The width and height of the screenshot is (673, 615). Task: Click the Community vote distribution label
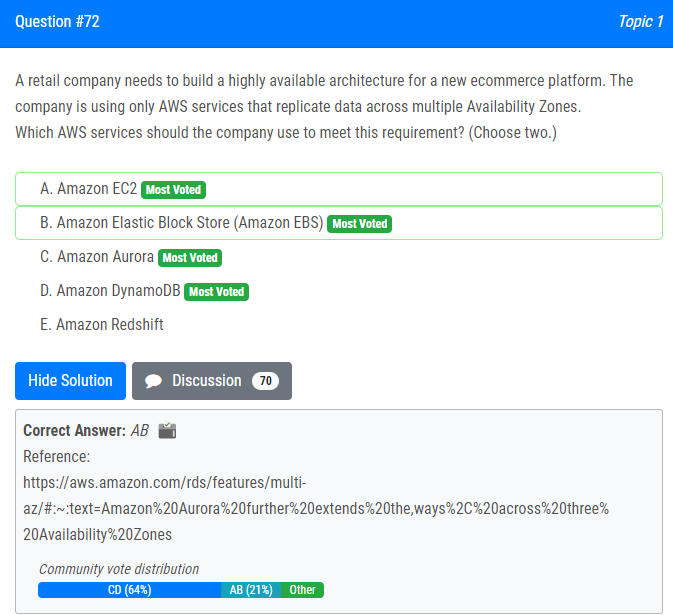tap(119, 569)
